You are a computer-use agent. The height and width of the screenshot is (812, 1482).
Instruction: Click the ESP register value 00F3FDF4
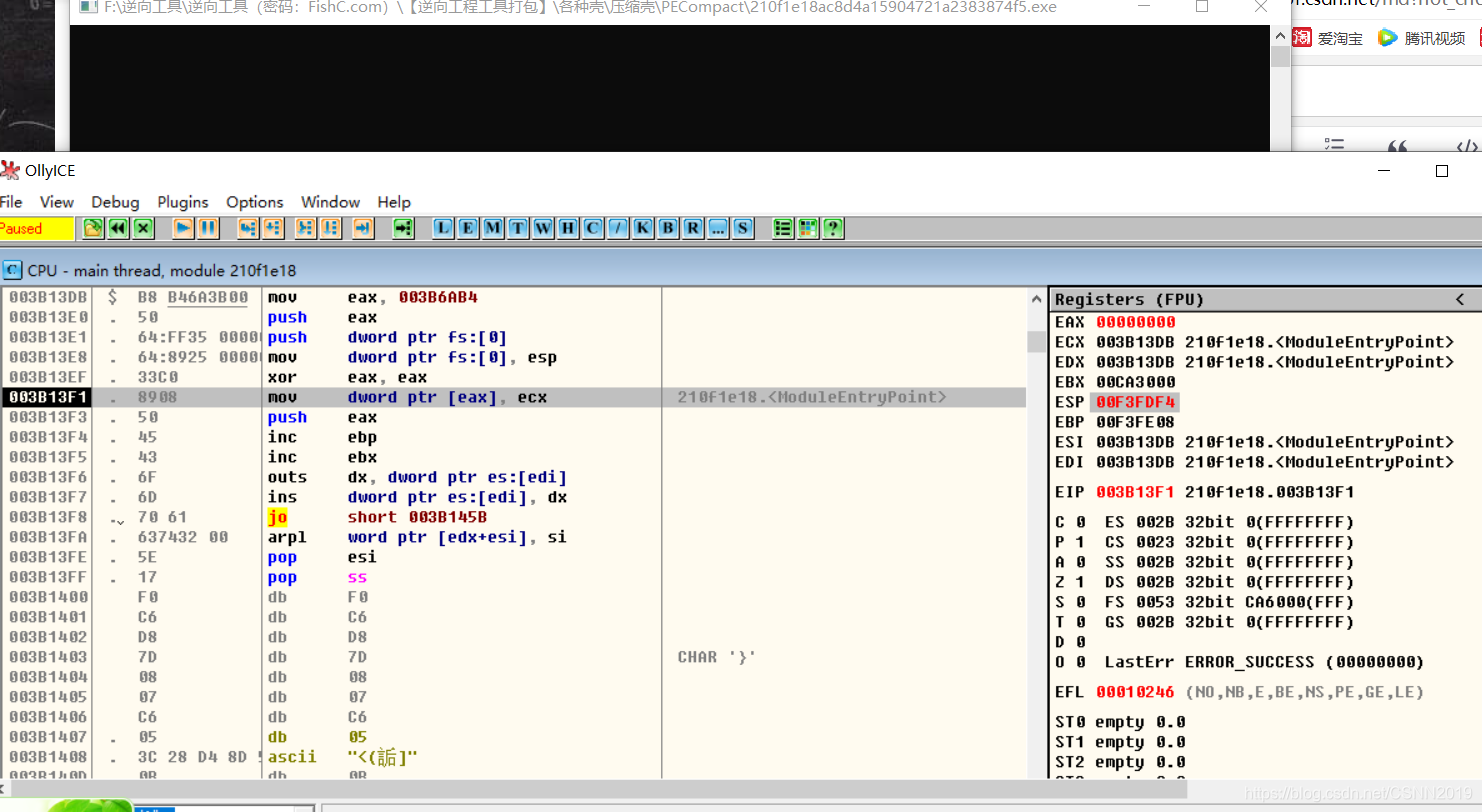pos(1136,402)
